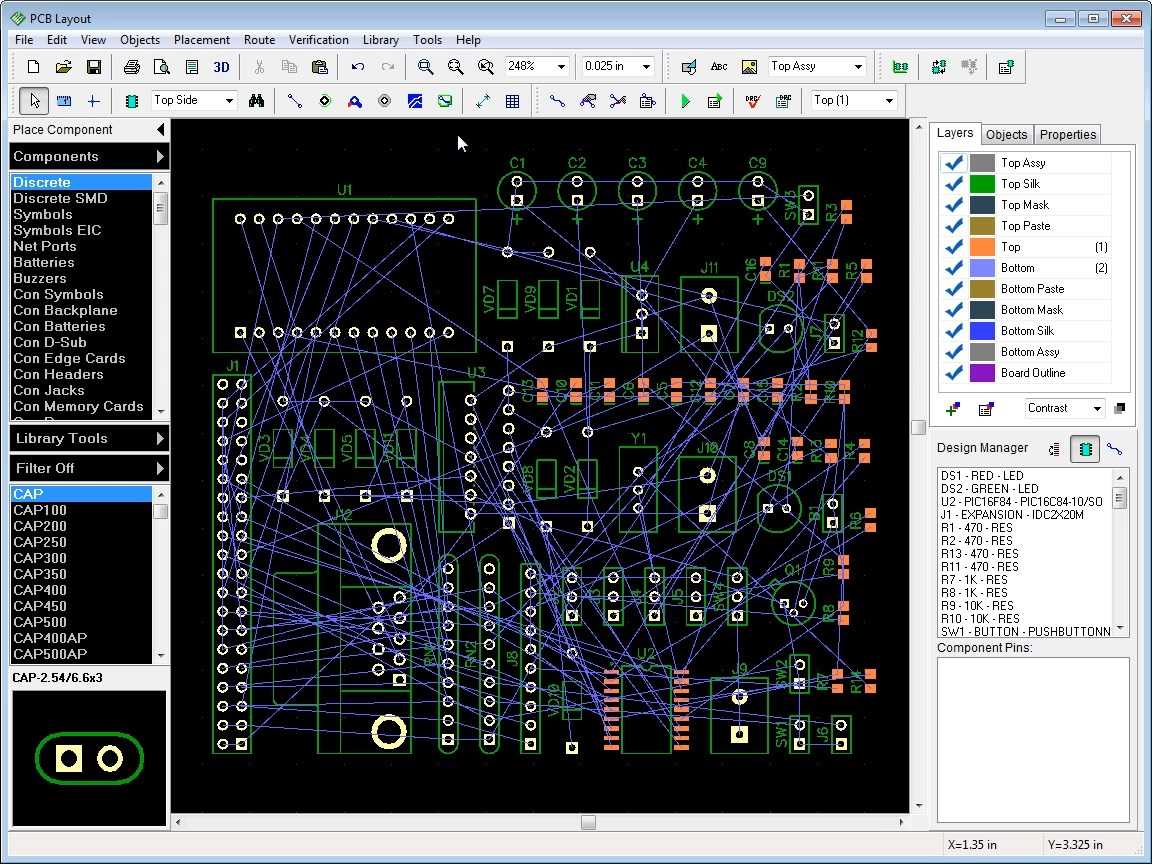Open the Top Assy layer dropdown
Image resolution: width=1152 pixels, height=864 pixels.
(x=858, y=67)
